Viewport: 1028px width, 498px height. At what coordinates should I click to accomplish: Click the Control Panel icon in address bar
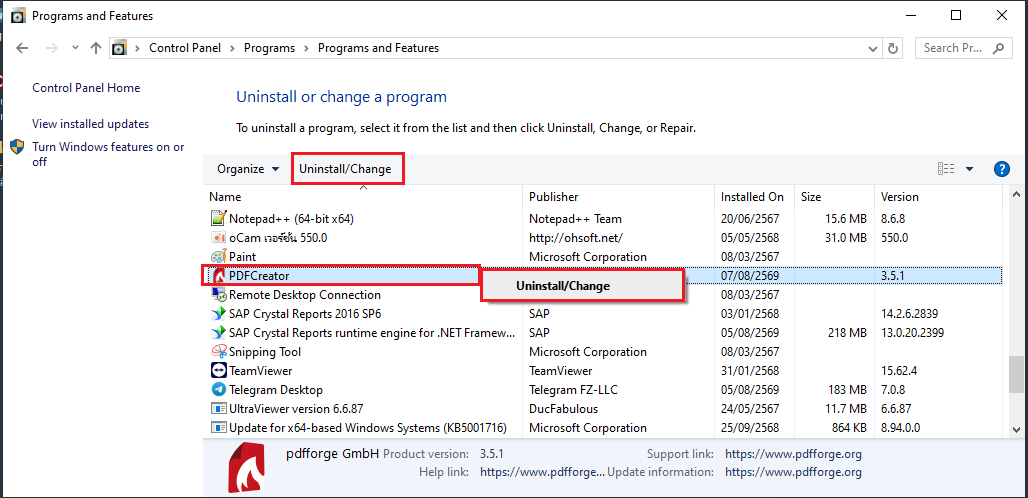point(119,48)
